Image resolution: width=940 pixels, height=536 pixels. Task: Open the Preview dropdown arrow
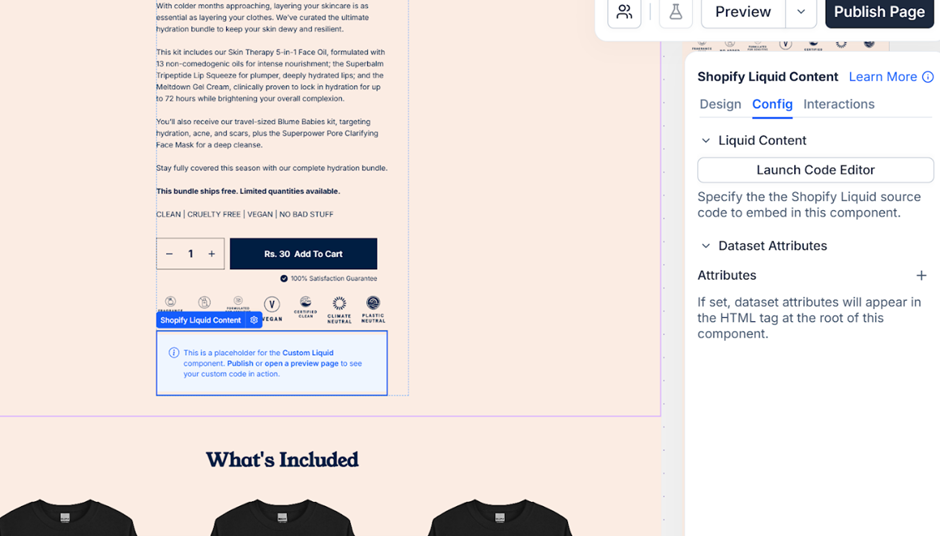[801, 12]
